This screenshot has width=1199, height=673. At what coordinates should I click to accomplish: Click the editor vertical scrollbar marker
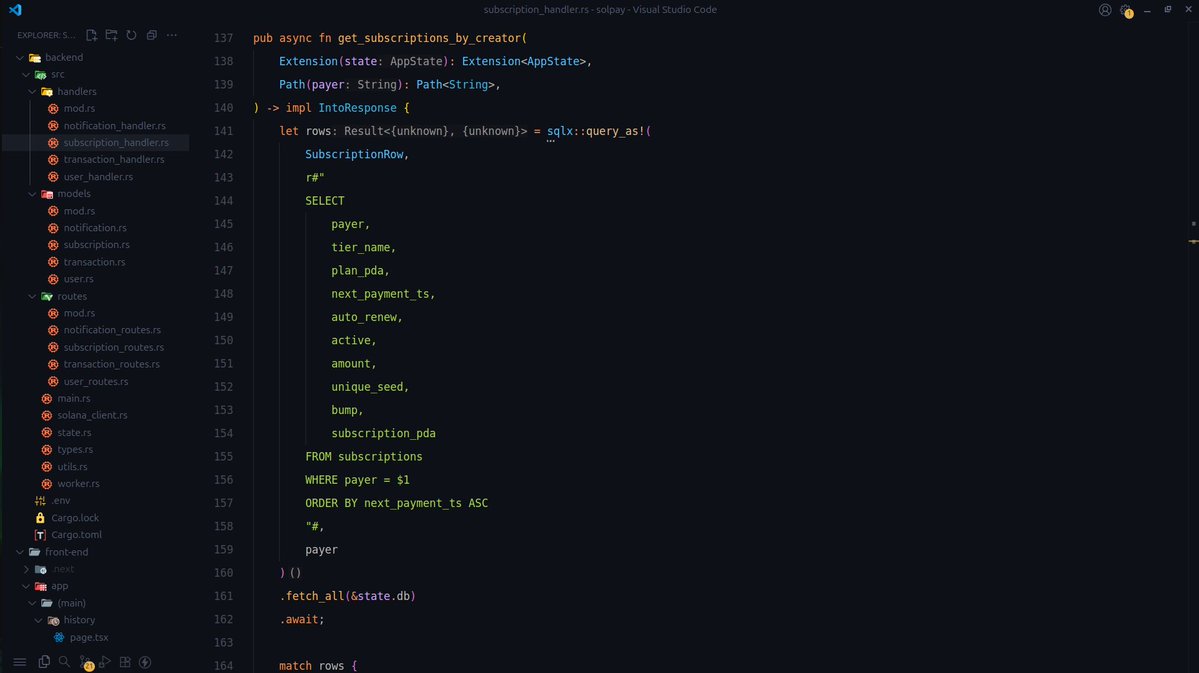point(1193,242)
